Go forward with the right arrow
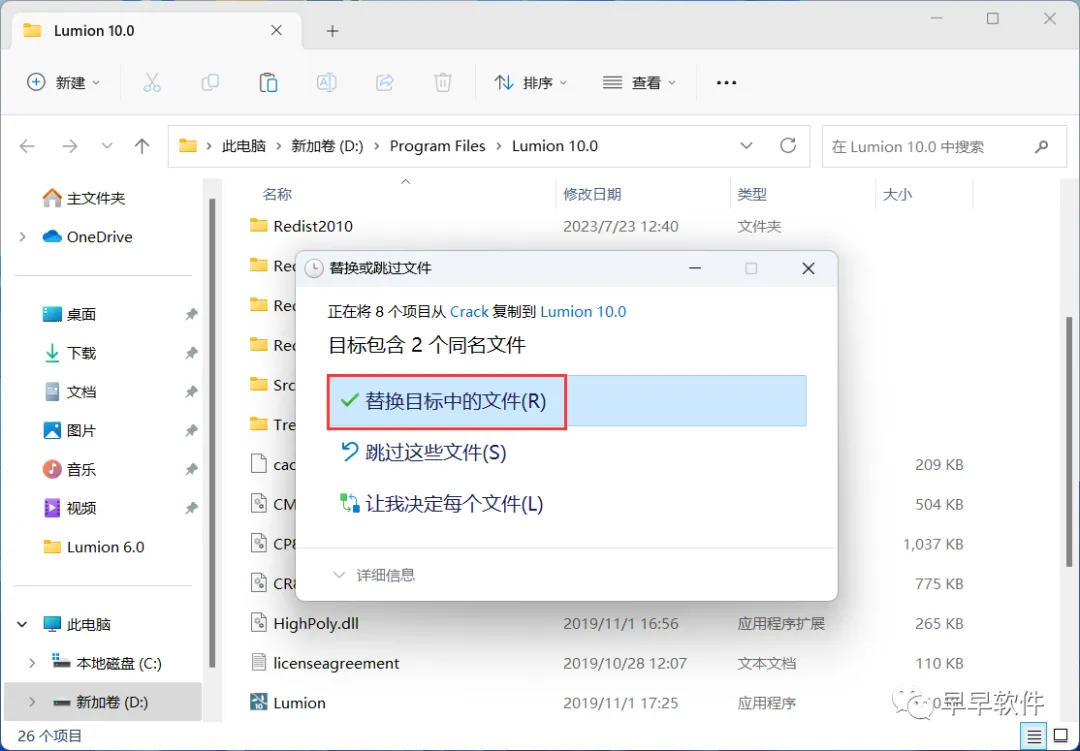Image resolution: width=1080 pixels, height=751 pixels. [x=70, y=146]
